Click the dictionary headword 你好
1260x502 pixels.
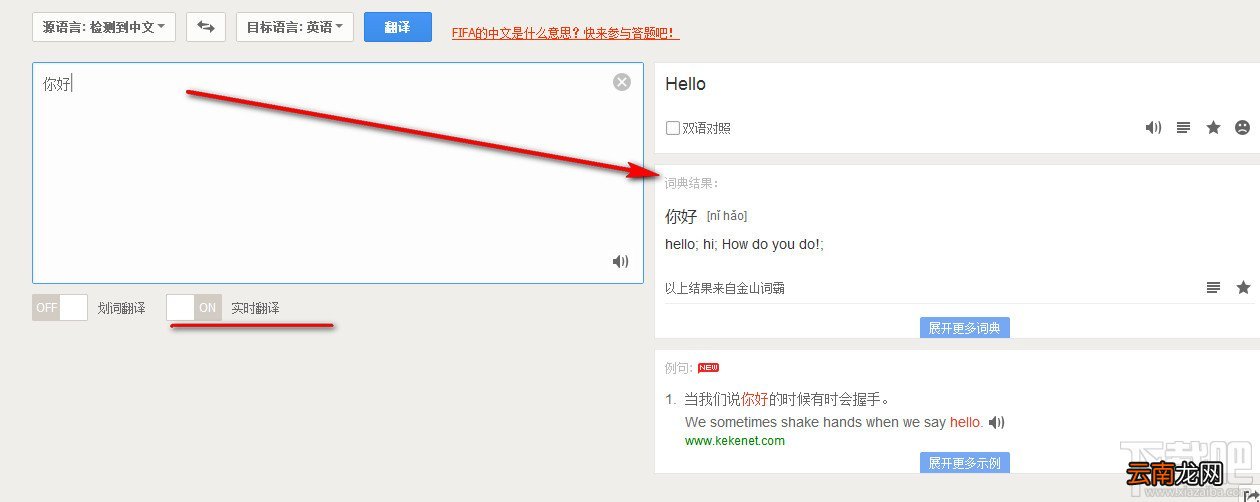point(681,217)
